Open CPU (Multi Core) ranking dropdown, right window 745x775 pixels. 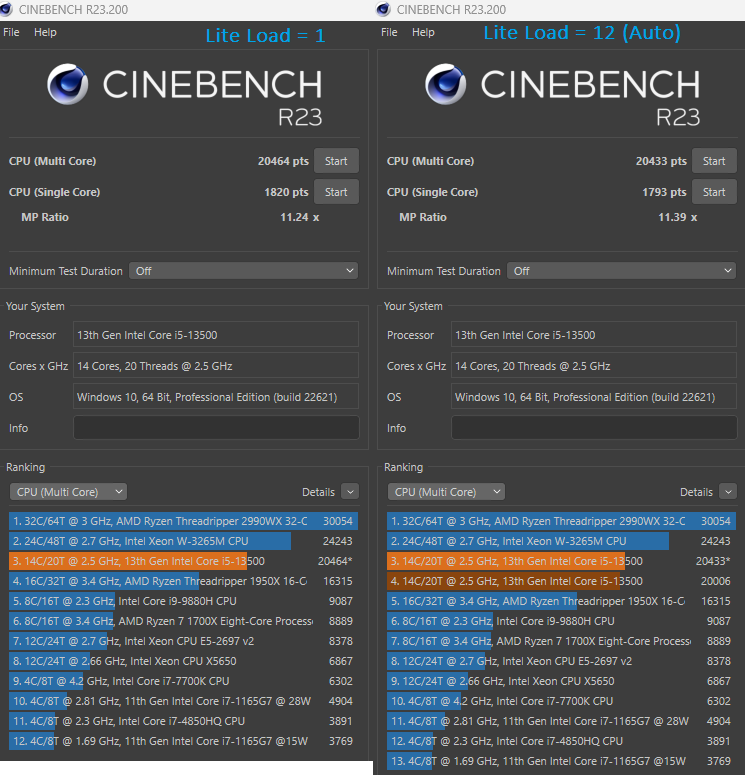pyautogui.click(x=446, y=492)
